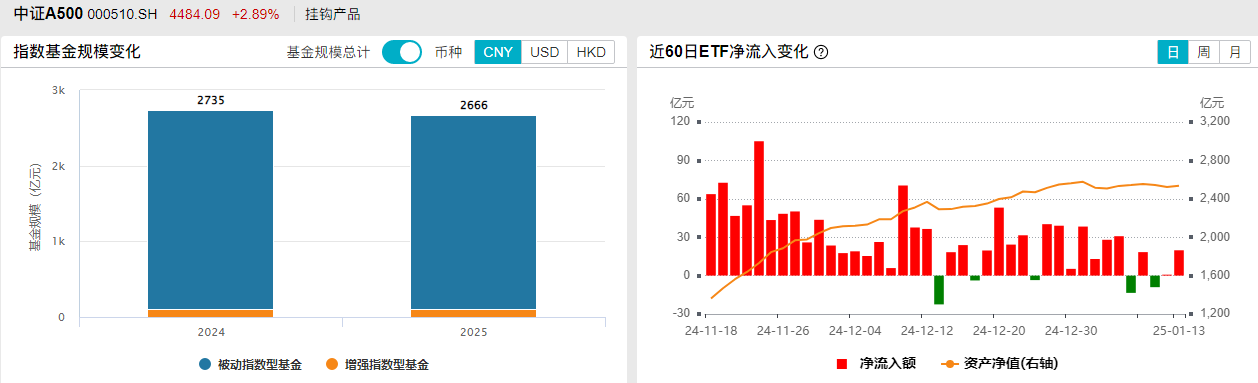Viewport: 1258px width, 383px height.
Task: Click the blue 2025 passive fund bar
Action: click(x=473, y=212)
